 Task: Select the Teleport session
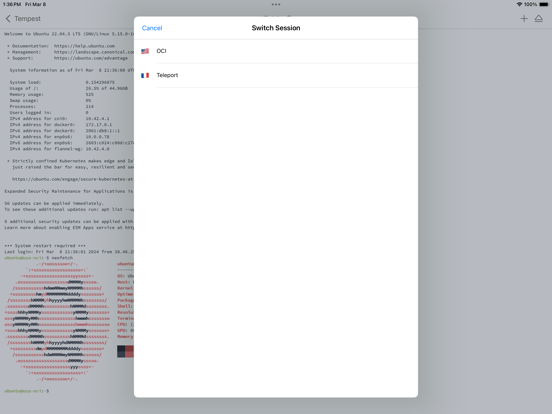(276, 75)
